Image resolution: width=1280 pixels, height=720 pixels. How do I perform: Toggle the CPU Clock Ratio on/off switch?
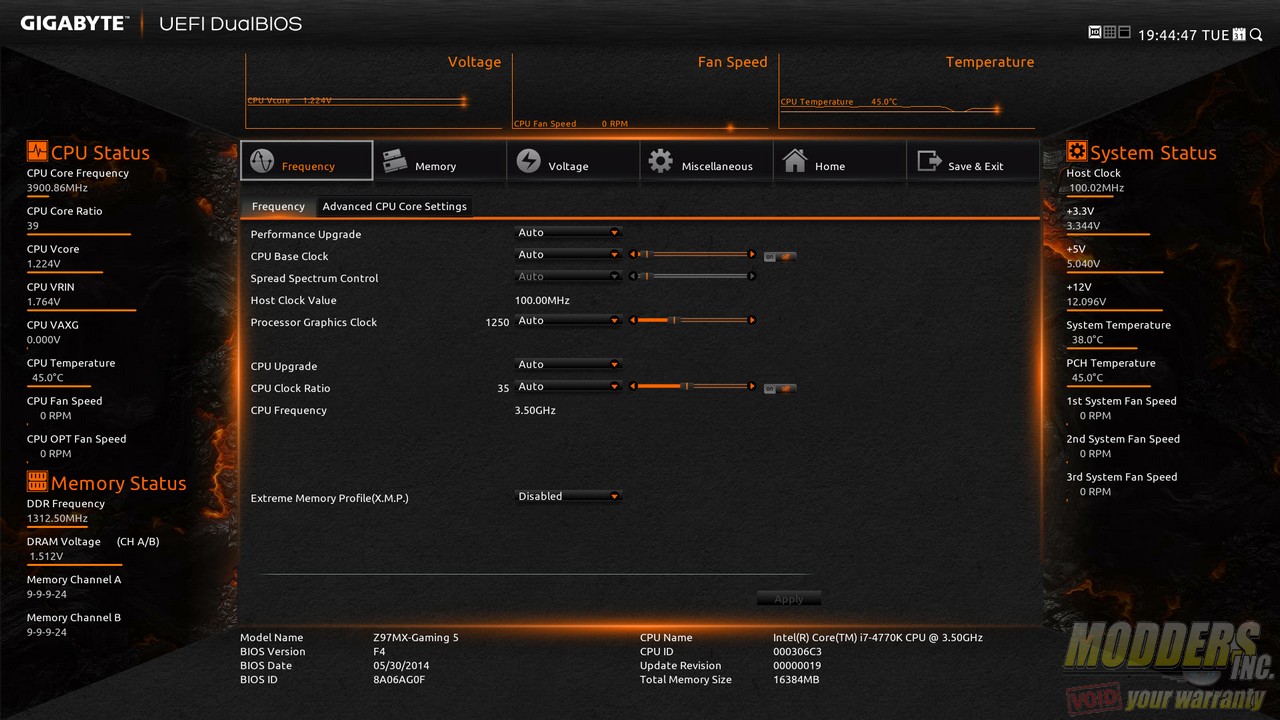coord(780,389)
